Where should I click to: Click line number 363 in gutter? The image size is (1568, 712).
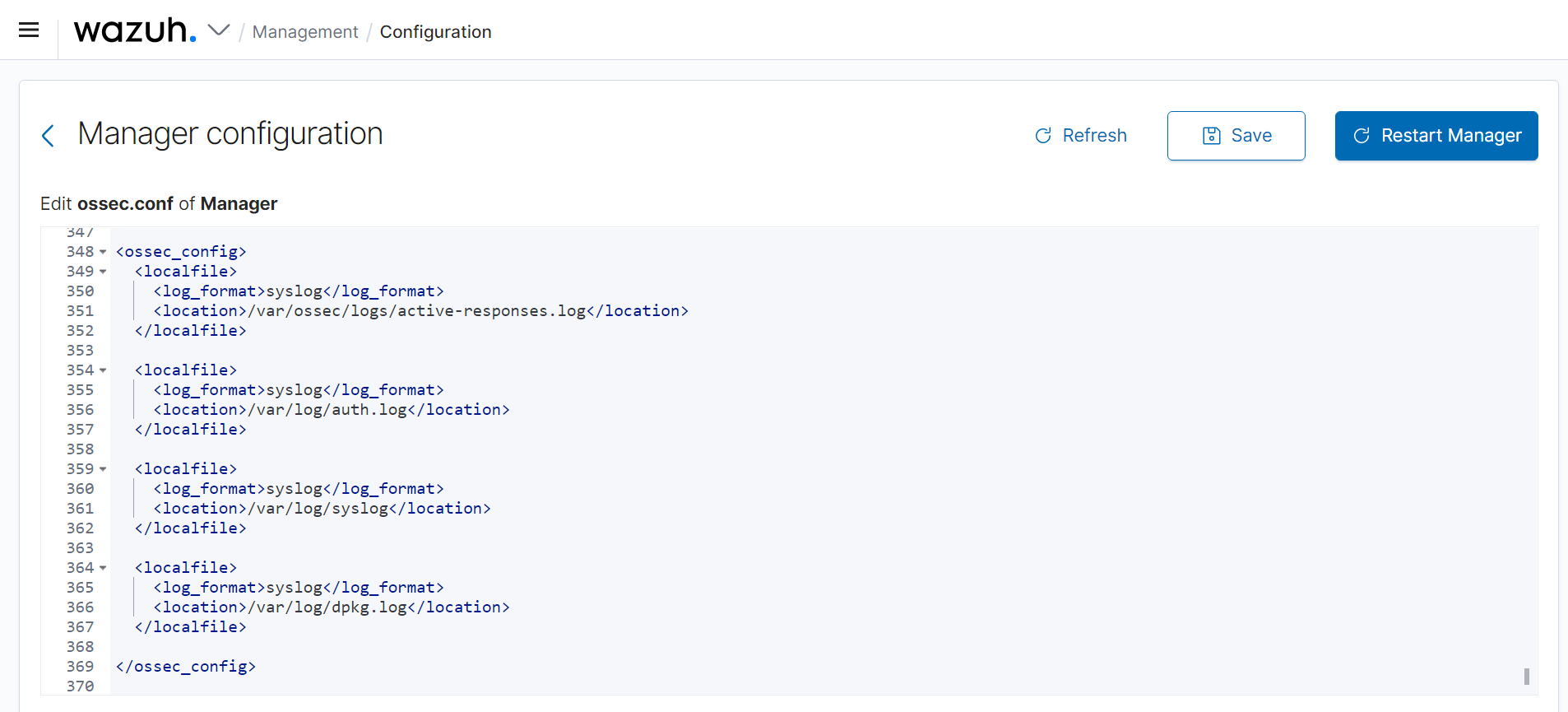[x=81, y=548]
